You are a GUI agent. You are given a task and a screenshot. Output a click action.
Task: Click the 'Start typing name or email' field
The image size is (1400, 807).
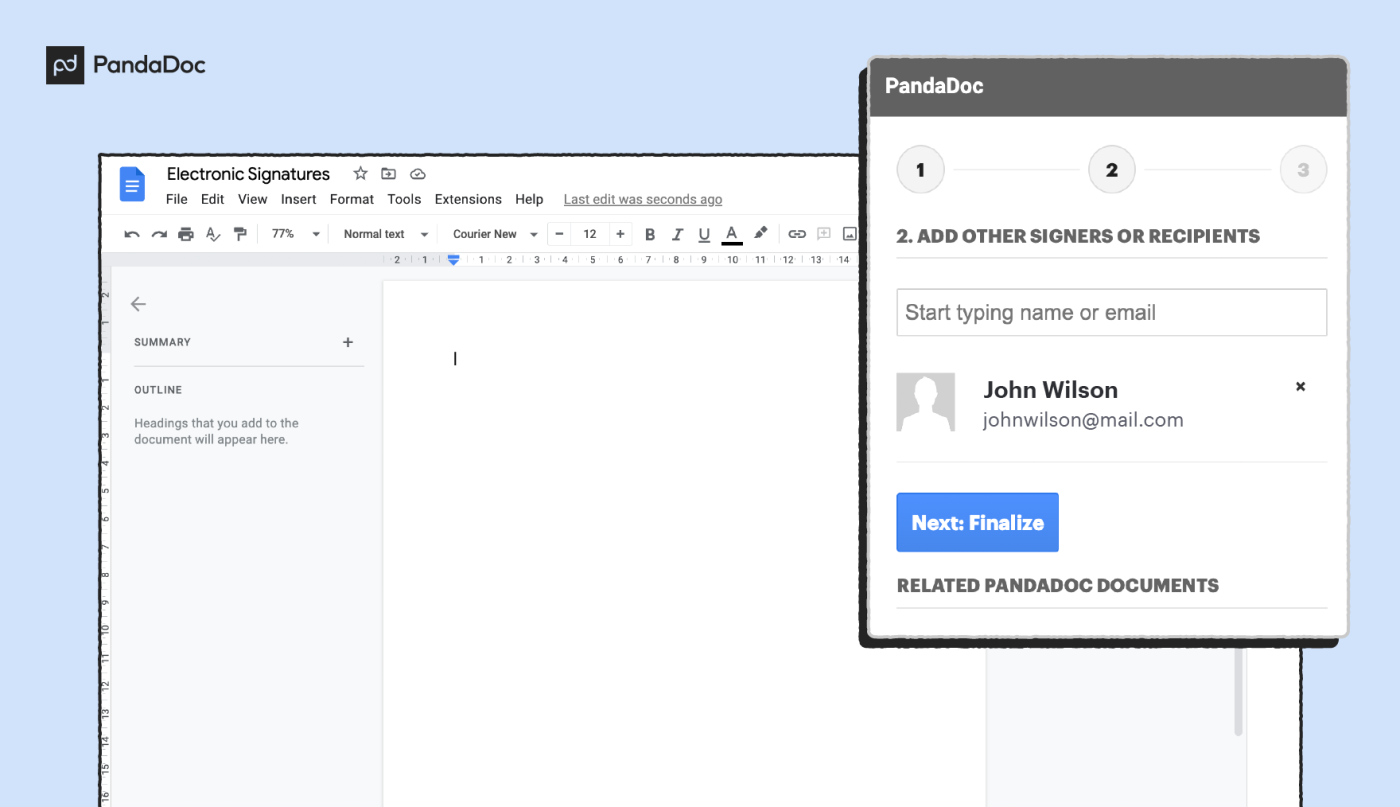[x=1111, y=312]
